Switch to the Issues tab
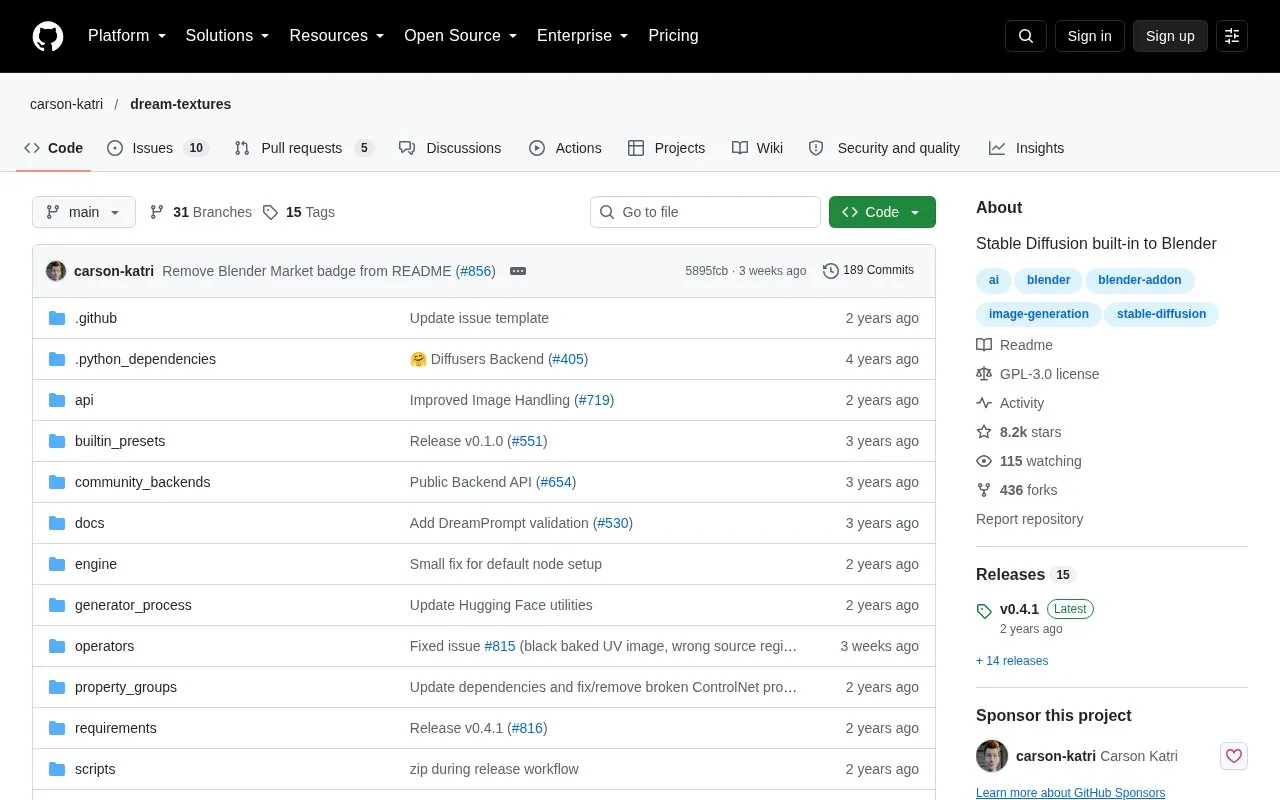 click(157, 148)
